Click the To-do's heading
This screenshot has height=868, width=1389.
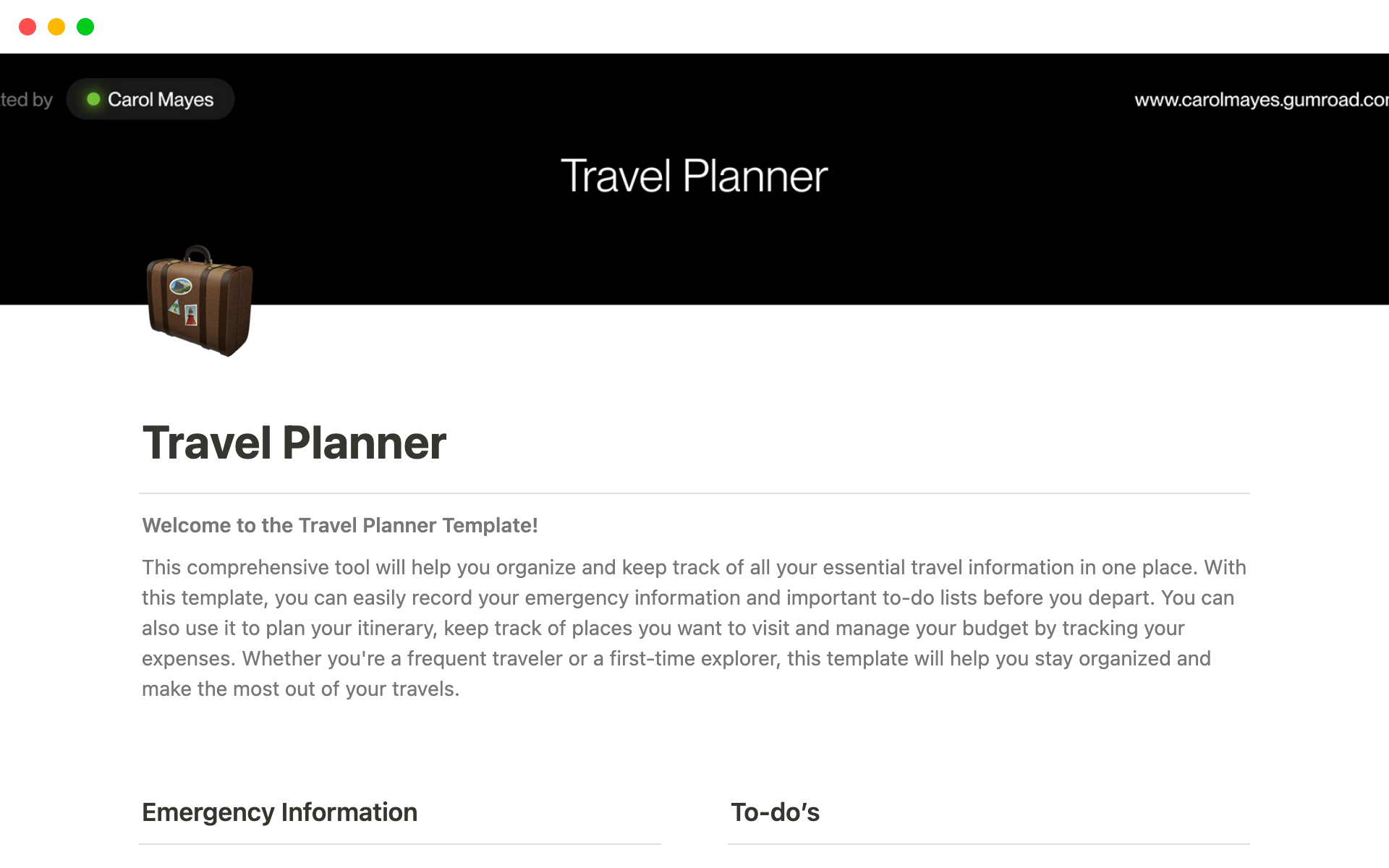pyautogui.click(x=775, y=812)
